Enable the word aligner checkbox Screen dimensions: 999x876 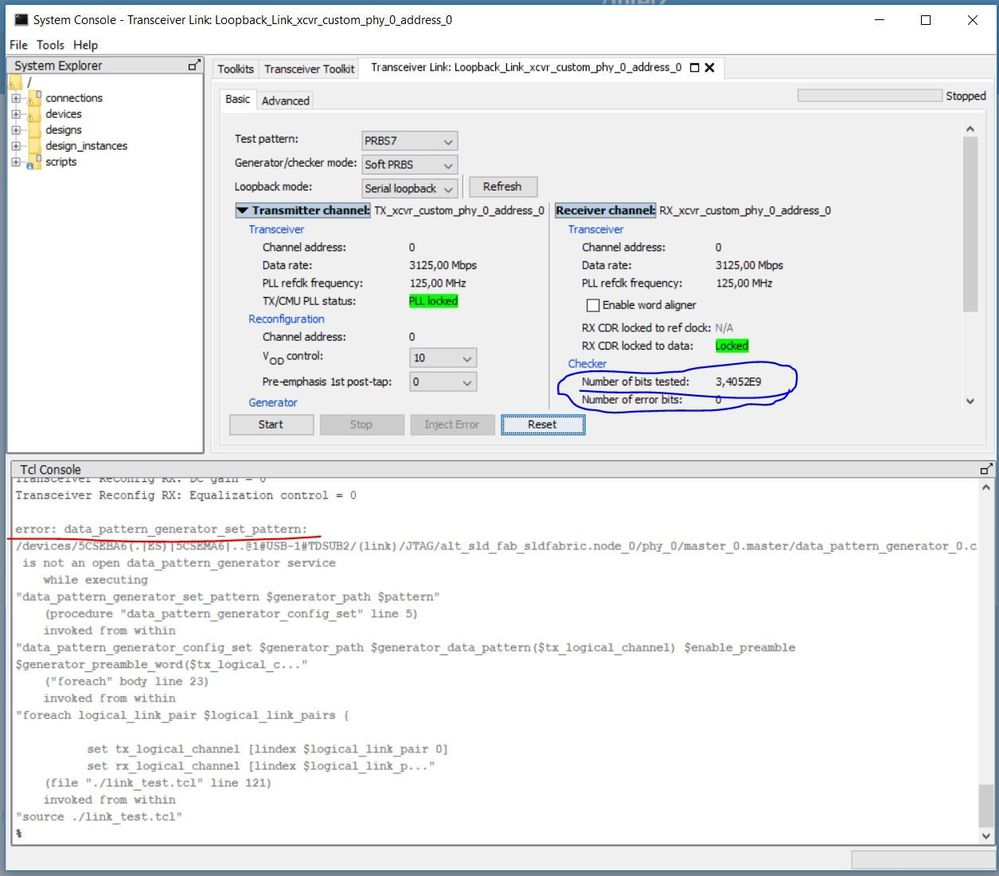[x=593, y=305]
